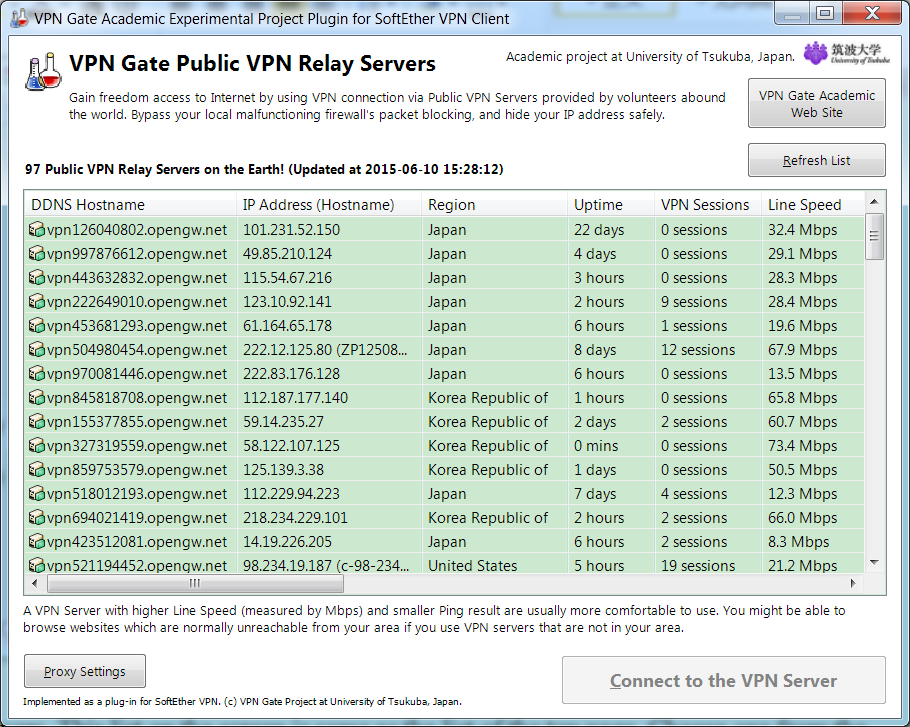The image size is (910, 727).
Task: Open Proxy Settings
Action: coord(85,671)
